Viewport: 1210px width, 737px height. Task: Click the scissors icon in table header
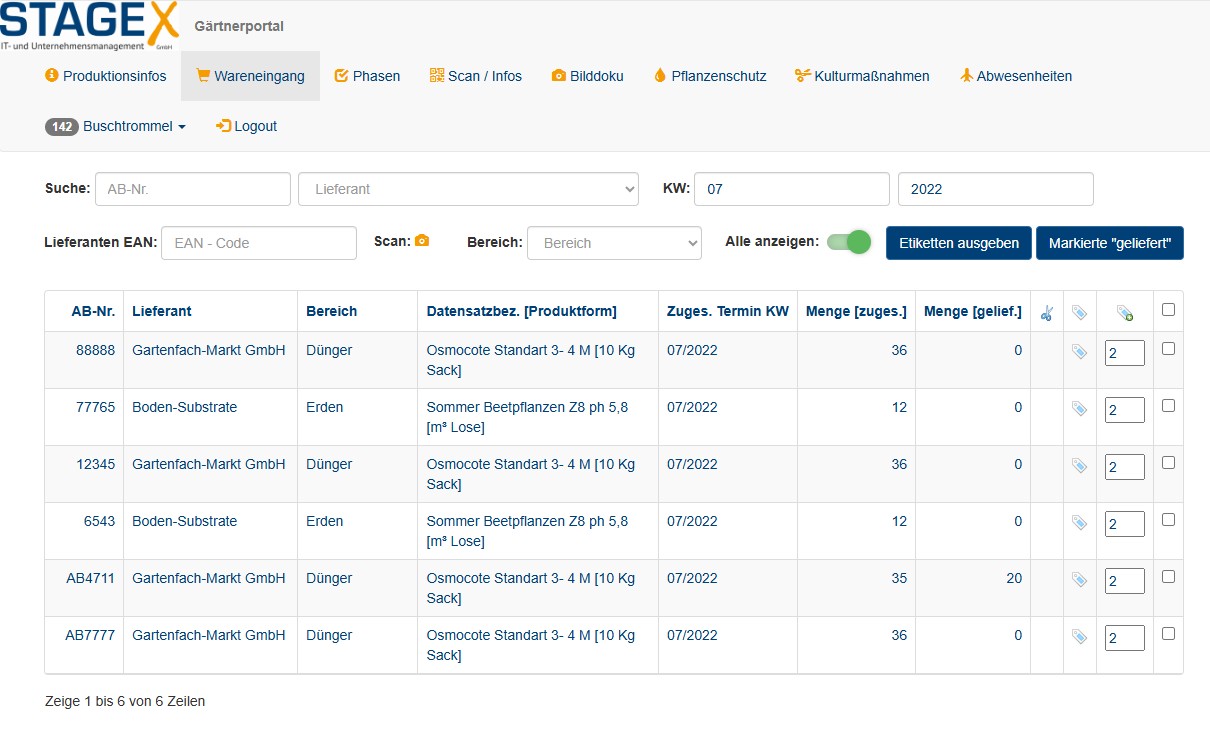[x=1046, y=313]
